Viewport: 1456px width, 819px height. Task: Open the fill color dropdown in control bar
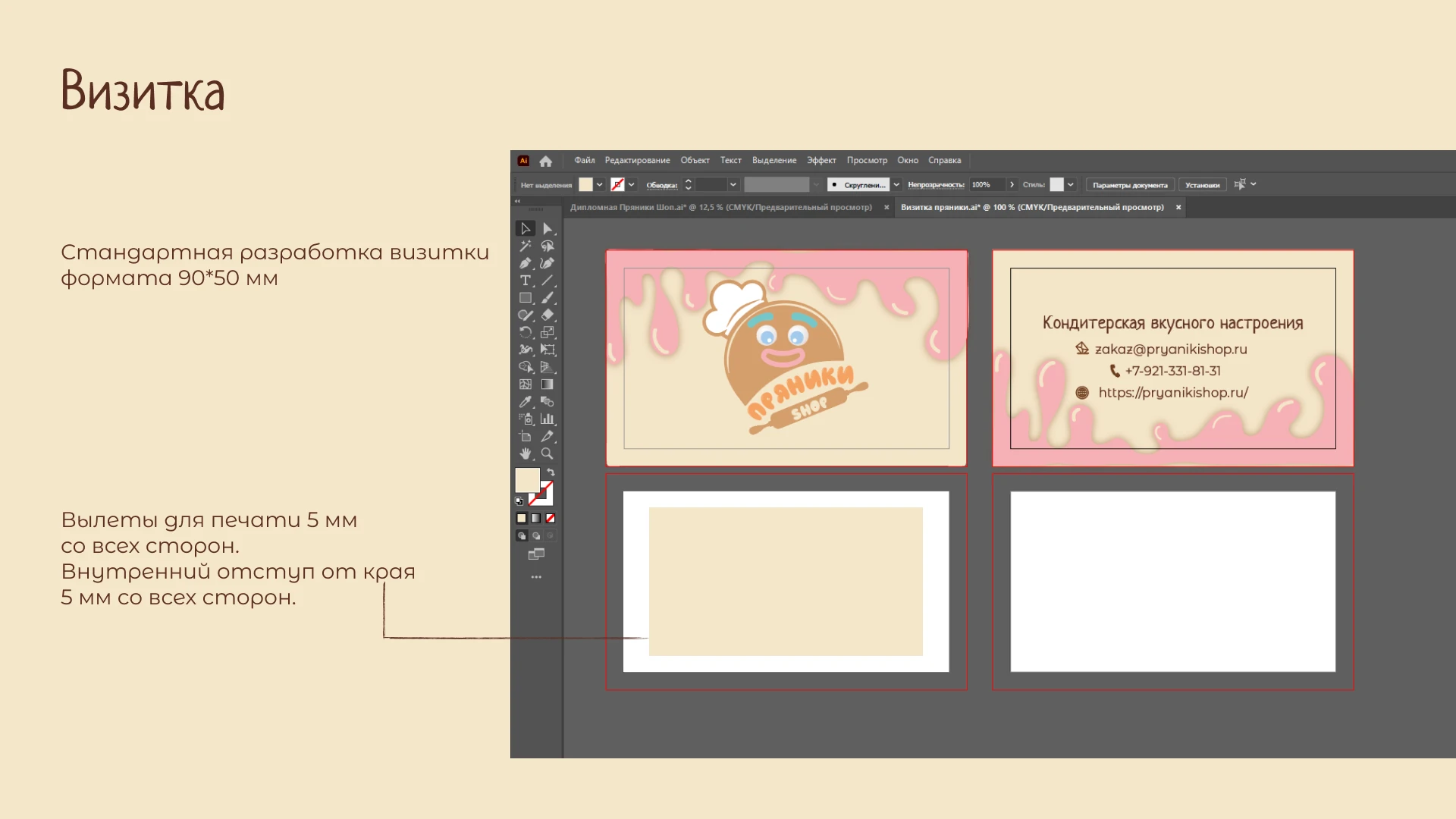click(x=599, y=184)
